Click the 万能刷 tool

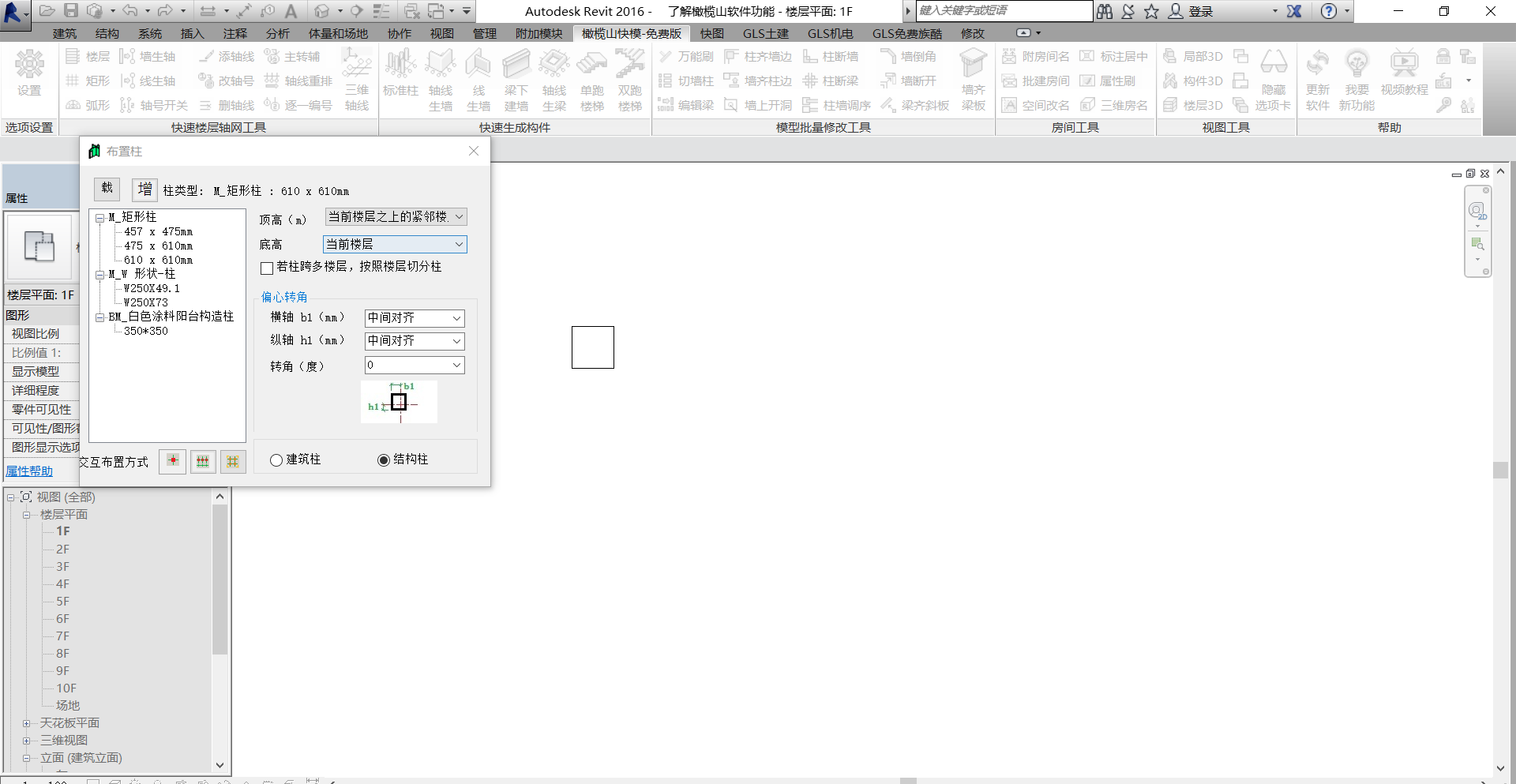[x=686, y=57]
